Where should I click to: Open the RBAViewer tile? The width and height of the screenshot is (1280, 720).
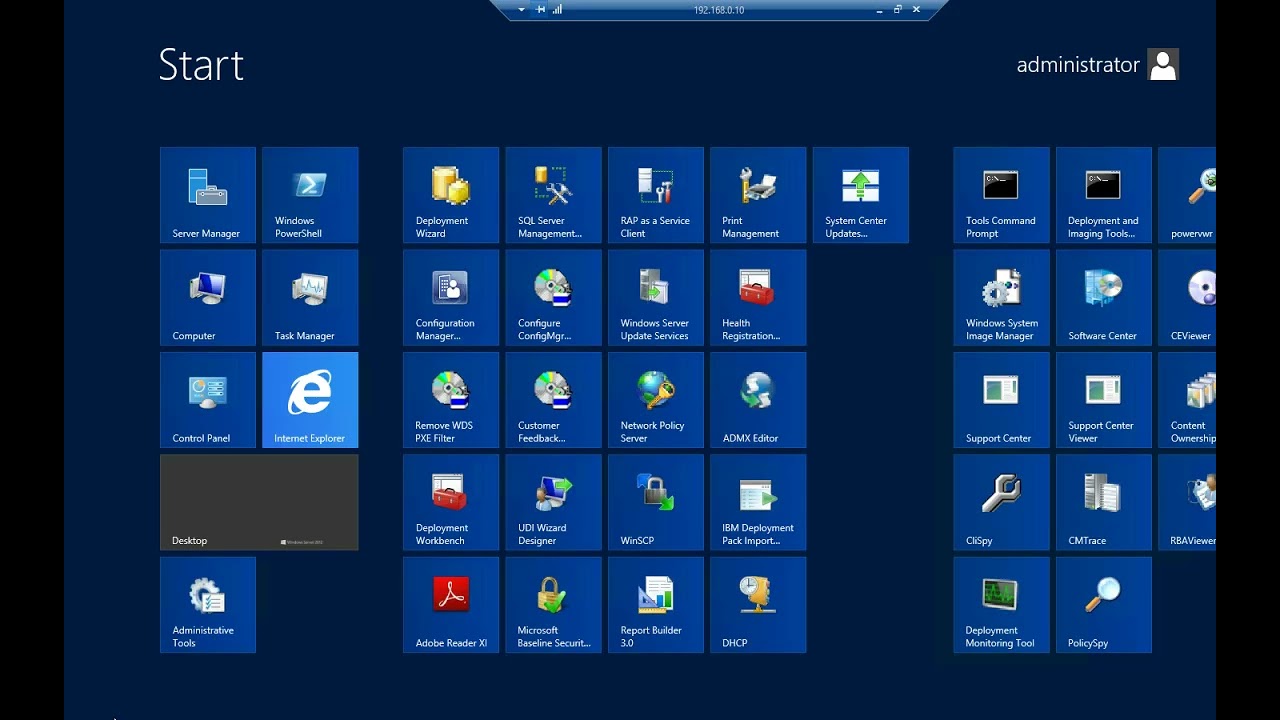1187,502
